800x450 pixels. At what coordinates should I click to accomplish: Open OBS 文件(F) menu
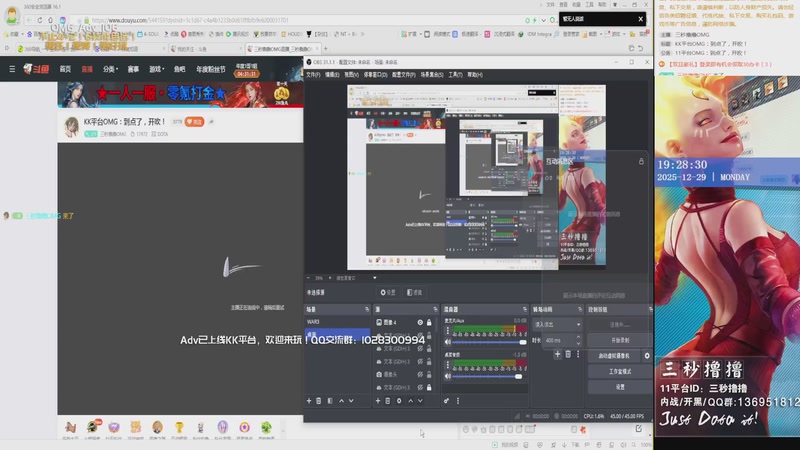313,75
